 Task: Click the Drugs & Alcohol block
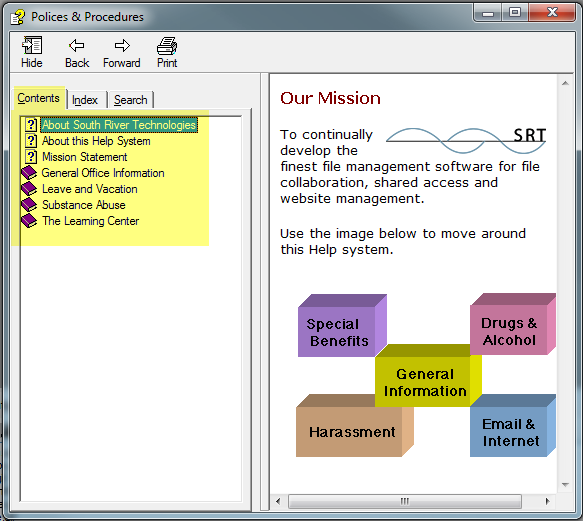coord(513,324)
